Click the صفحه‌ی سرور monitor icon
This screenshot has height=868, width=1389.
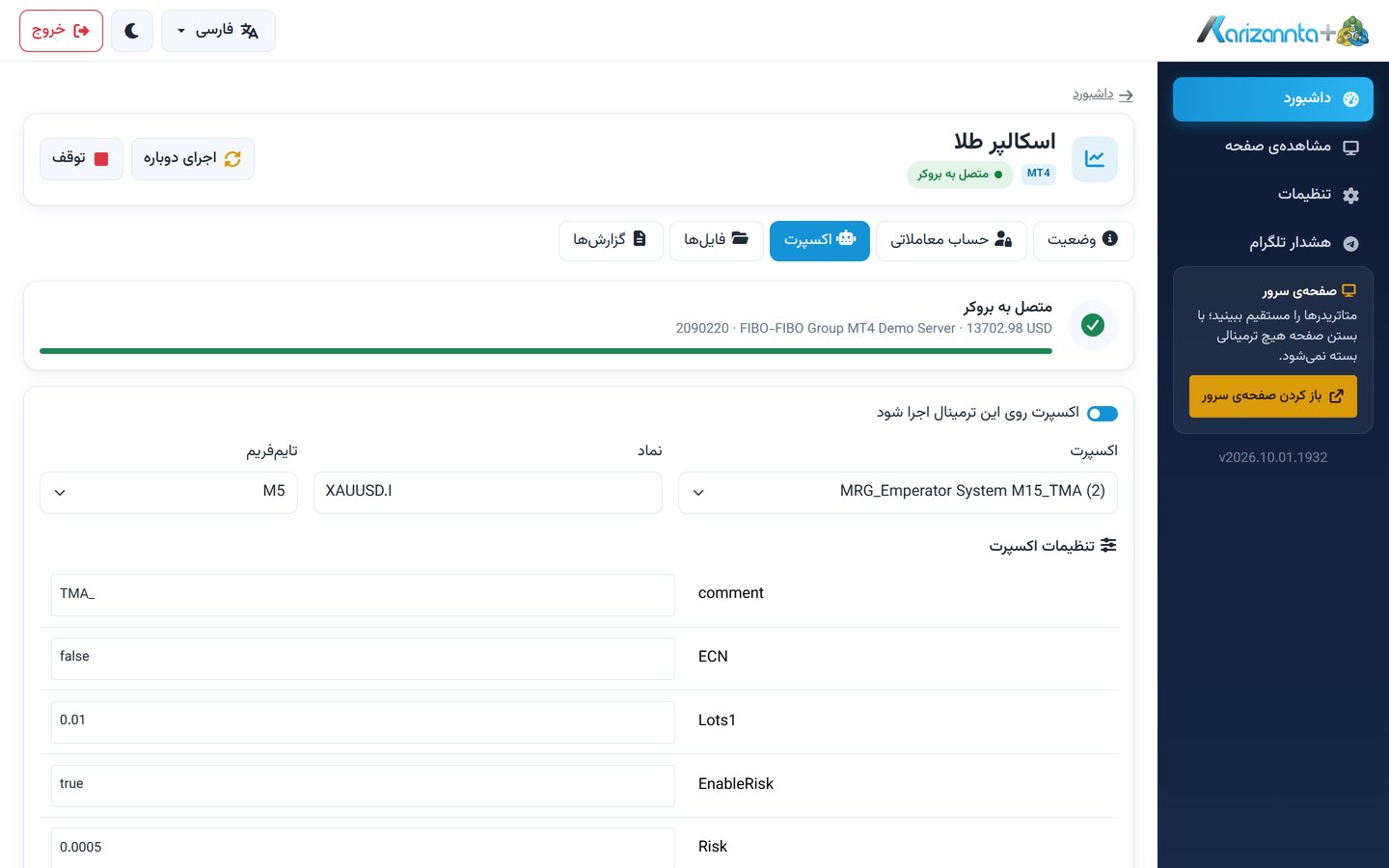pyautogui.click(x=1348, y=291)
